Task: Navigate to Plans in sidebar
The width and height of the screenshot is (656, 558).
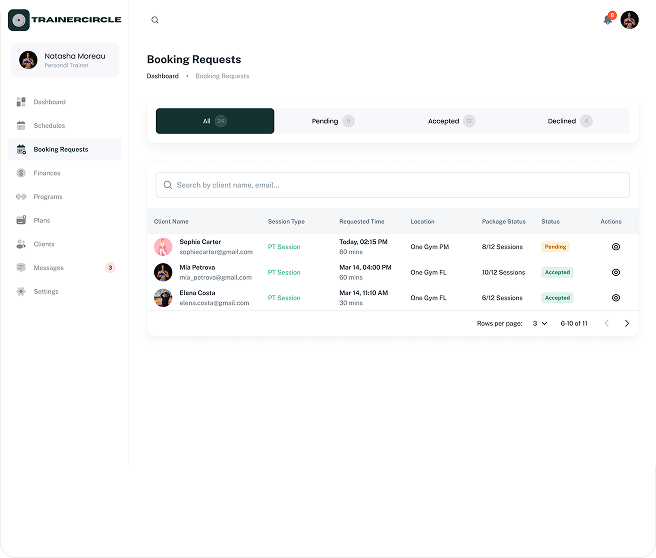Action: click(x=65, y=220)
